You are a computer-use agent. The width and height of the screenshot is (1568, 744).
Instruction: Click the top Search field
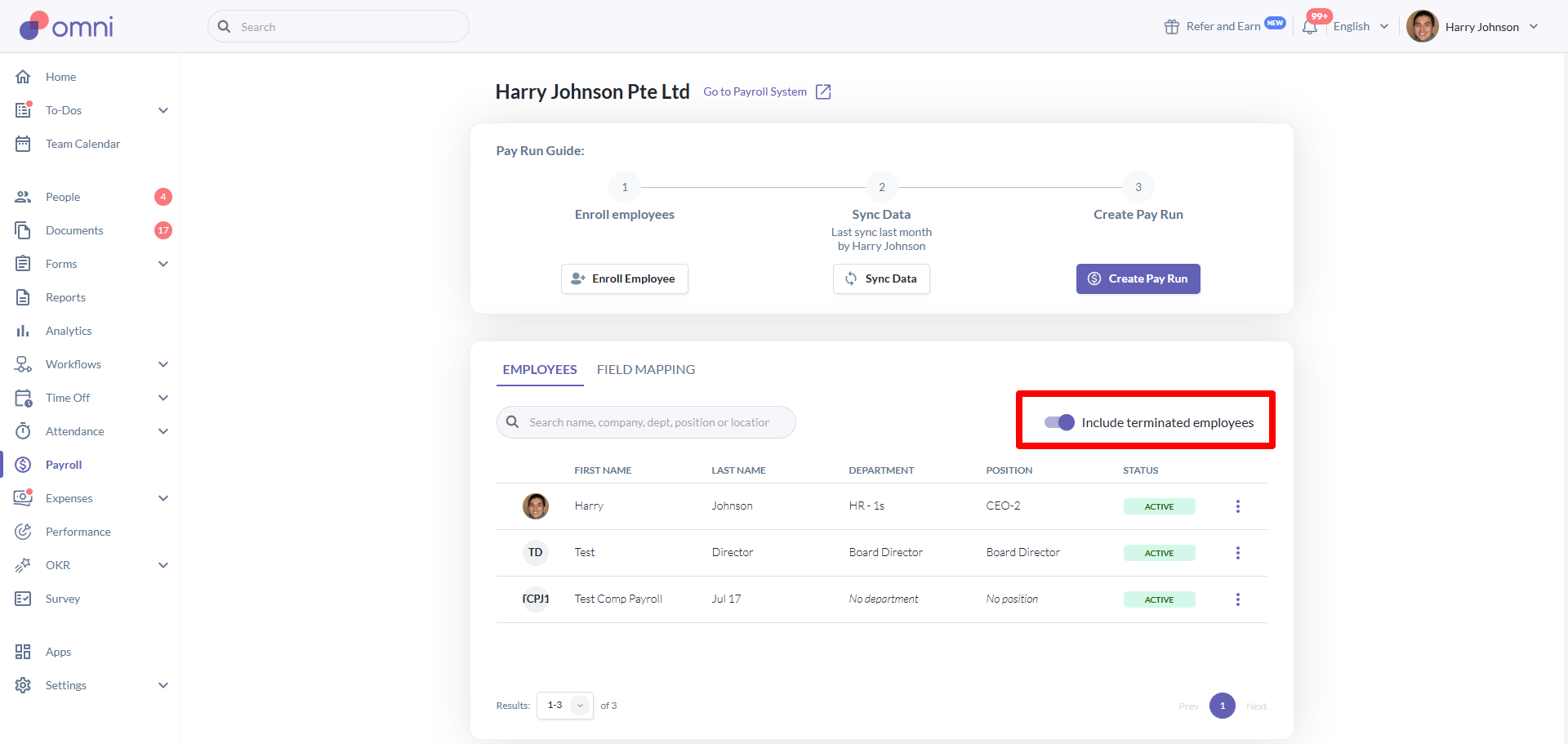tap(338, 26)
